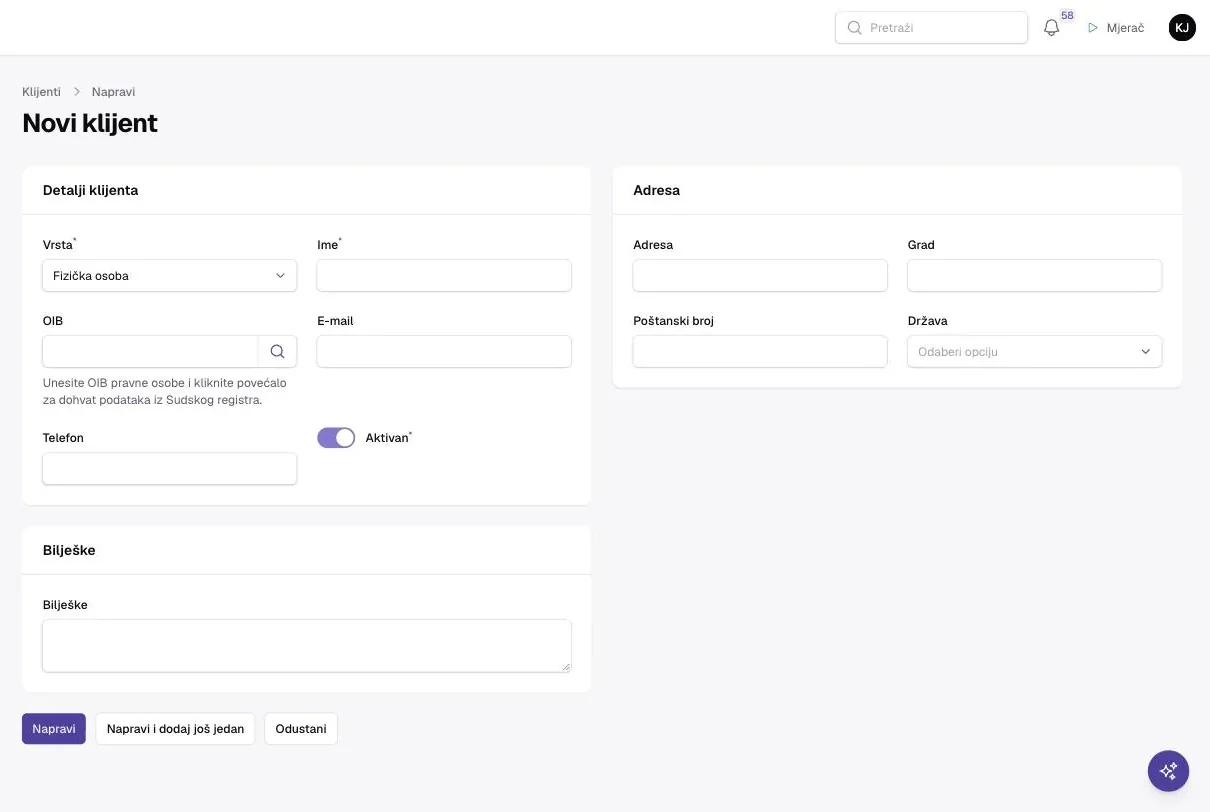Open the Vrsta dropdown
Screen dimensions: 1210x812
(170, 276)
